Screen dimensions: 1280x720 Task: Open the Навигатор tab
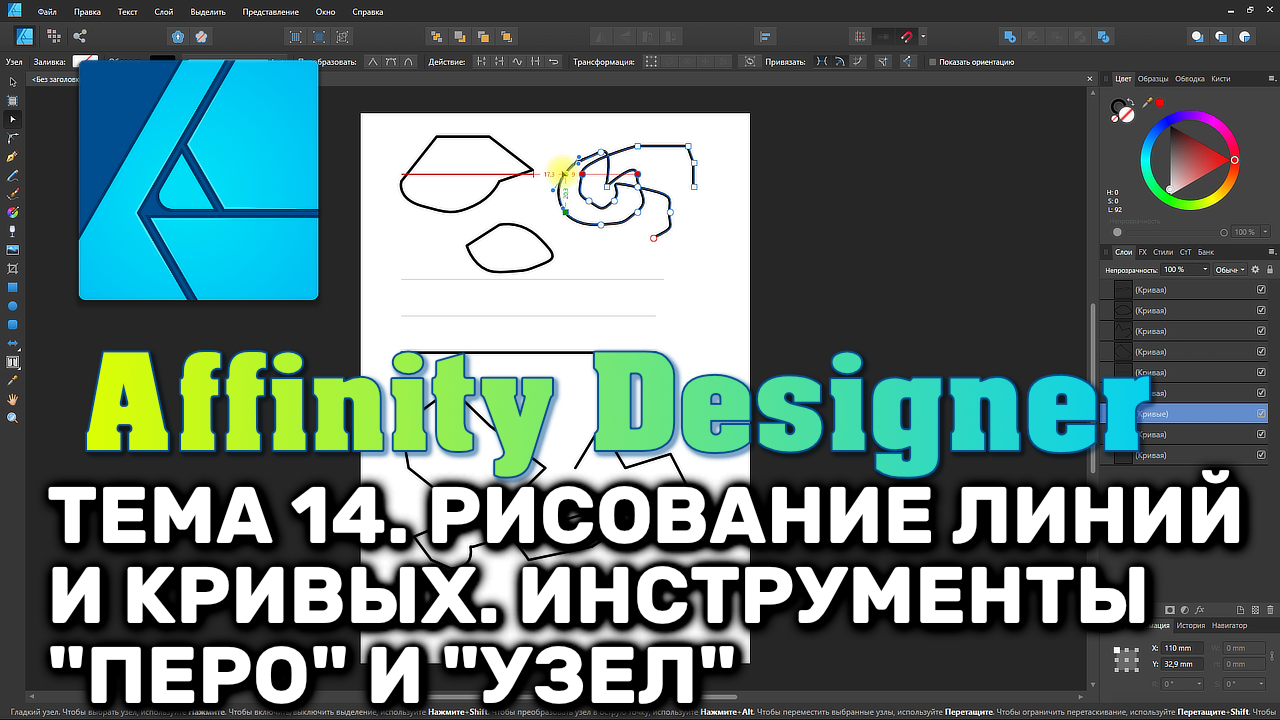pos(1229,626)
